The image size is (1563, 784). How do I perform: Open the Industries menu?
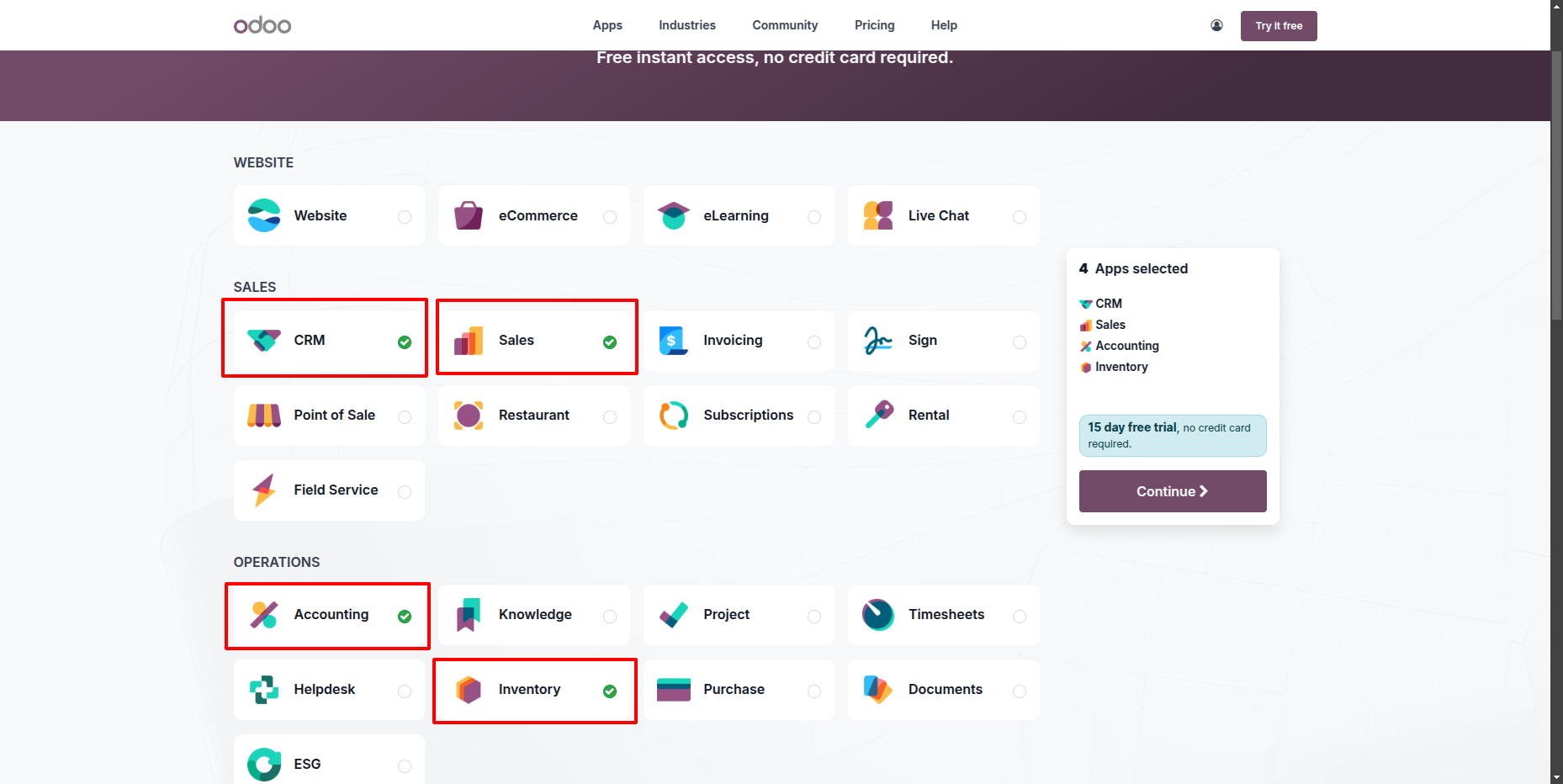pyautogui.click(x=687, y=25)
